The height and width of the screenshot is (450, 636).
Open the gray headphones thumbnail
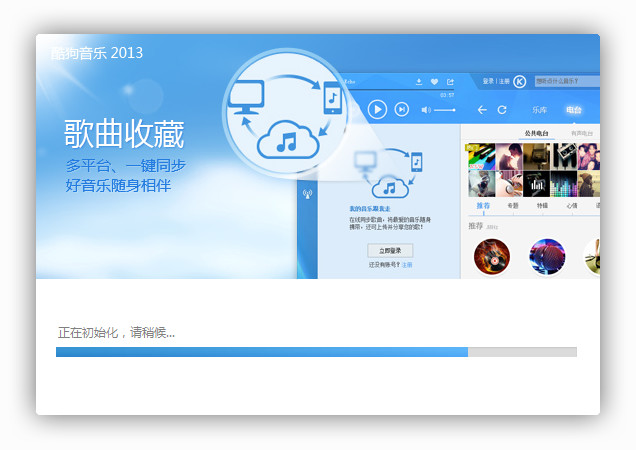point(481,184)
